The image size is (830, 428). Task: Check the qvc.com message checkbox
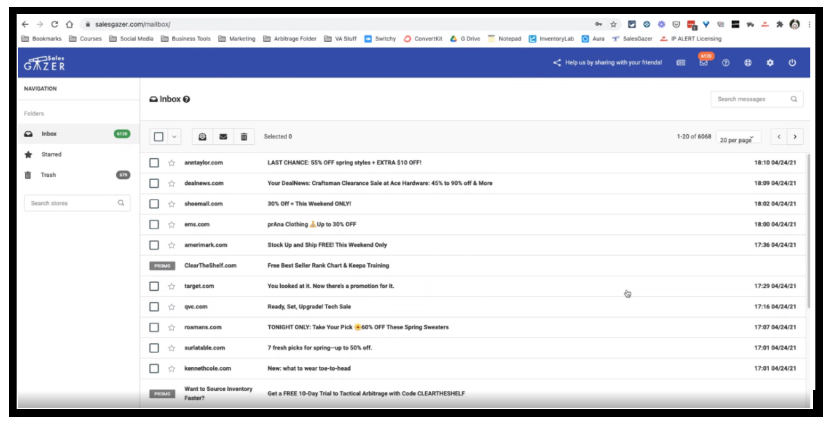pyautogui.click(x=154, y=307)
